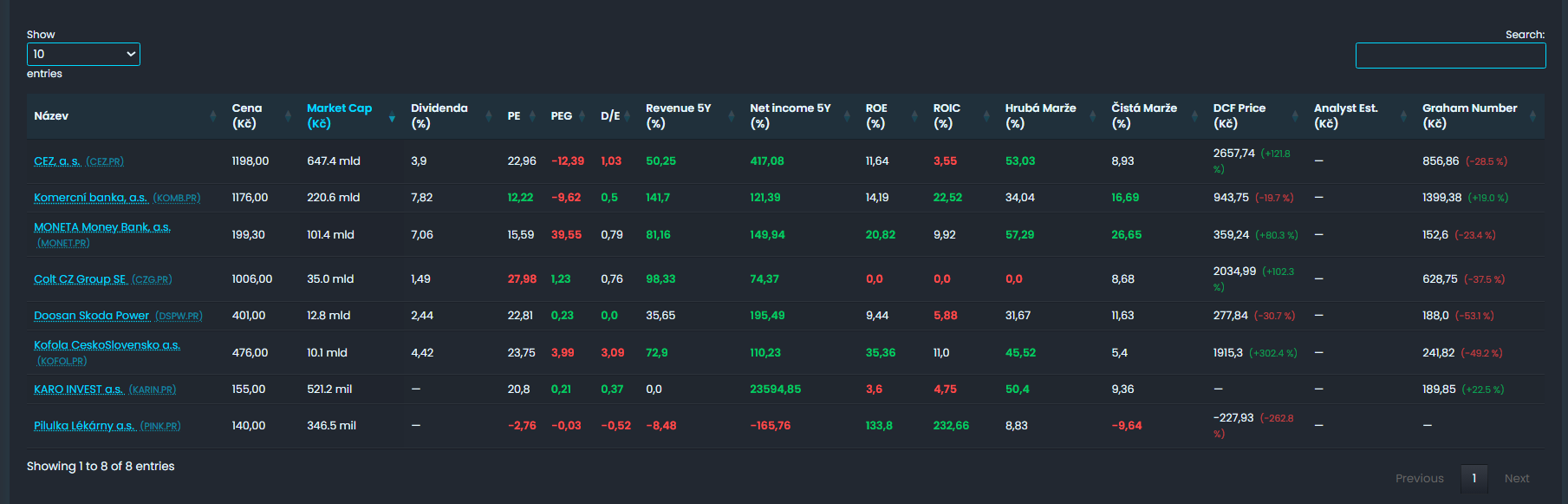Click page 1 pagination button
Image resolution: width=1568 pixels, height=504 pixels.
pyautogui.click(x=1474, y=478)
